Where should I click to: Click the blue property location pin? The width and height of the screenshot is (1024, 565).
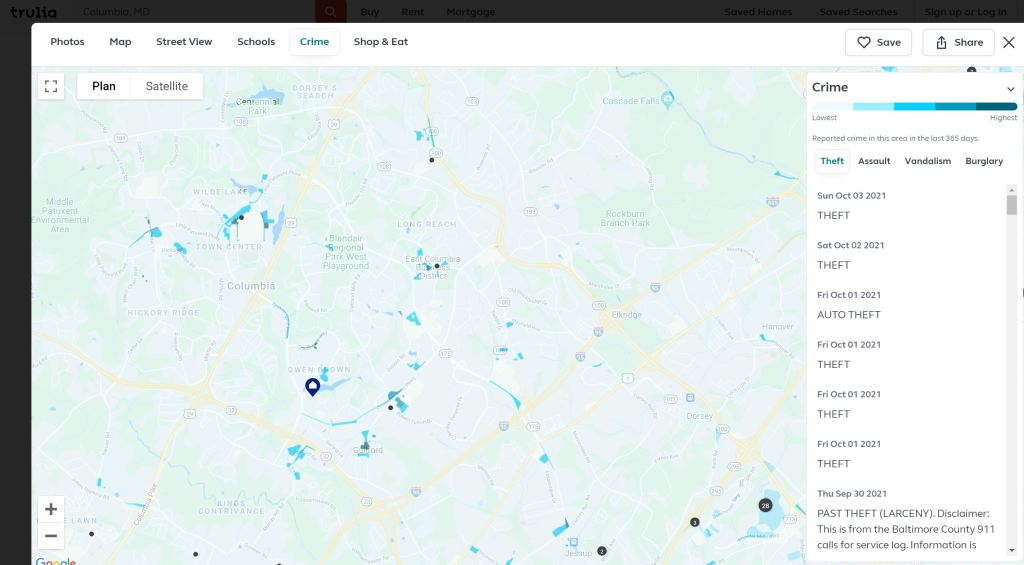tap(312, 387)
